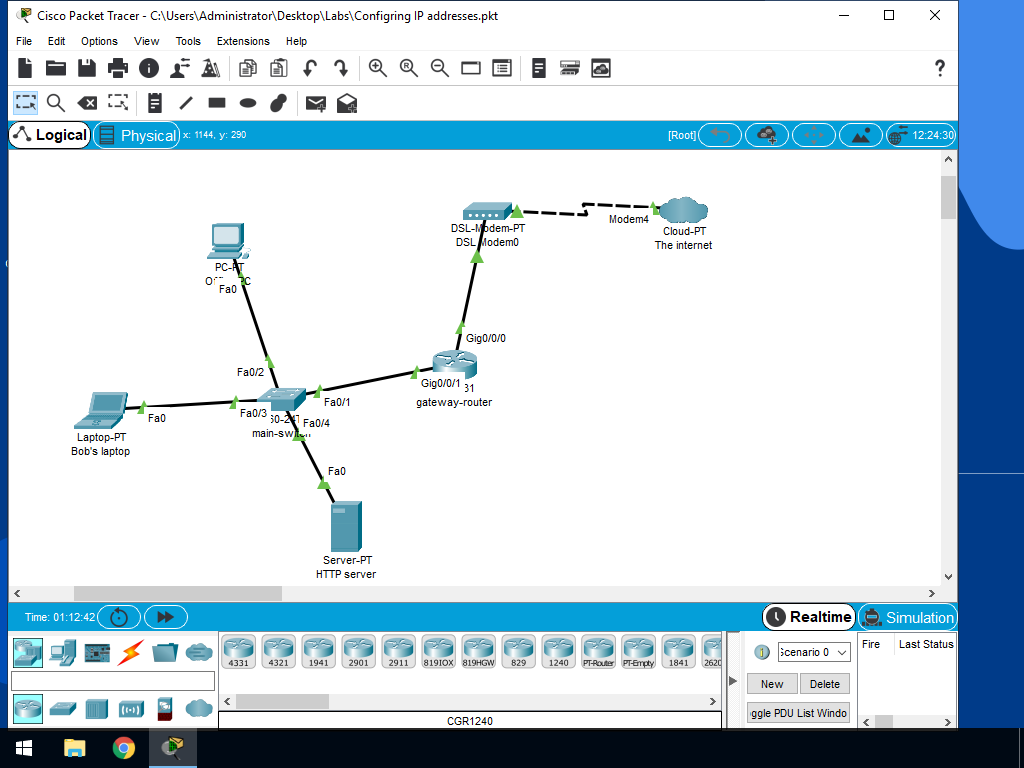Choose the Place Note tool
1024x768 pixels.
point(155,103)
